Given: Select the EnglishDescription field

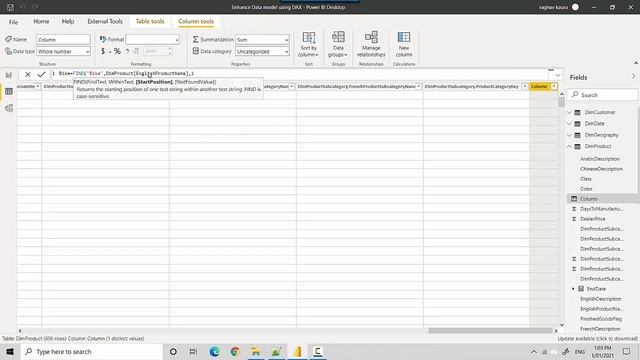Looking at the screenshot, I should [x=600, y=299].
